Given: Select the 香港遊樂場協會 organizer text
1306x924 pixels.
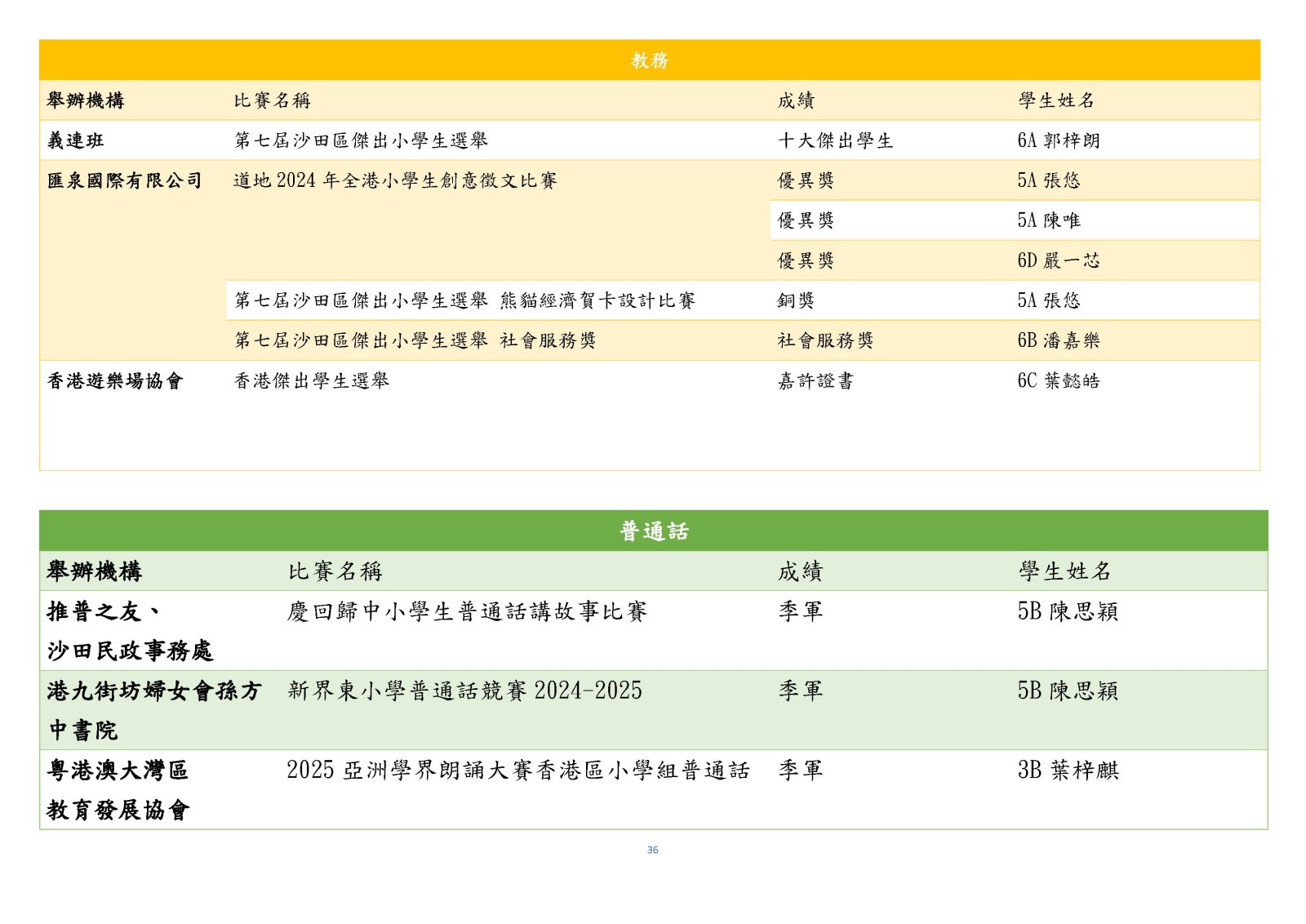Looking at the screenshot, I should (x=115, y=380).
